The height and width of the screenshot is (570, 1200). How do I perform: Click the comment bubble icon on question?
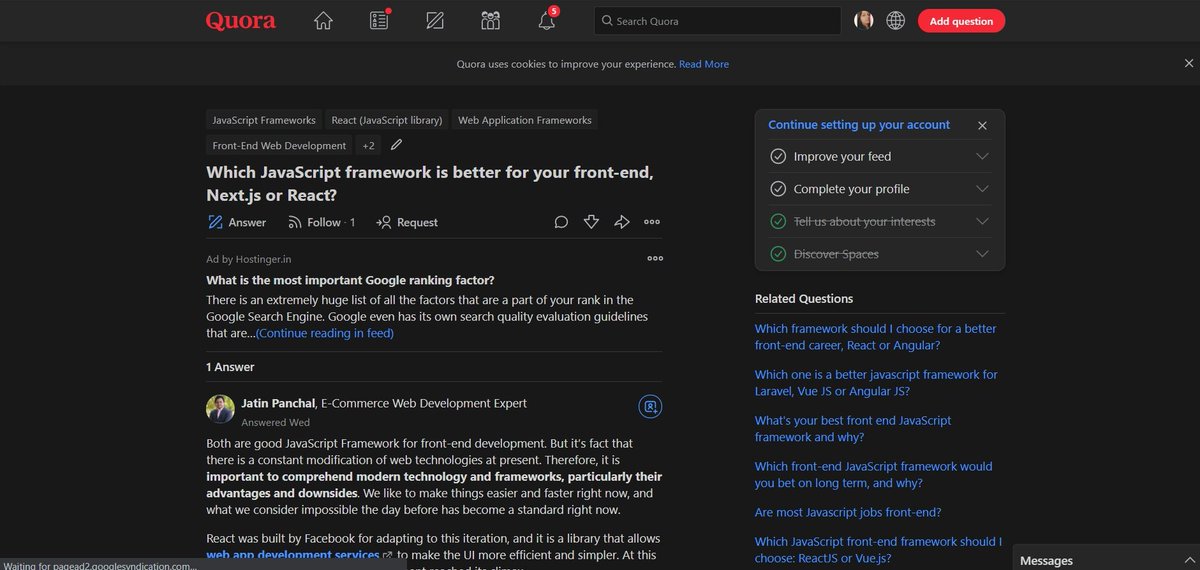(561, 222)
